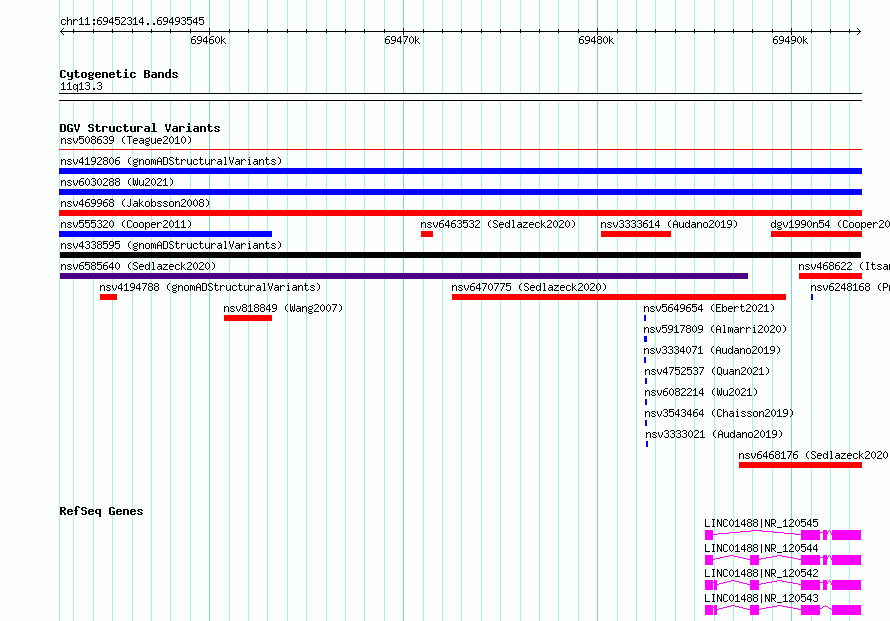Open the nsv508639 (Teague2010) variant label
This screenshot has width=890, height=621.
click(126, 140)
